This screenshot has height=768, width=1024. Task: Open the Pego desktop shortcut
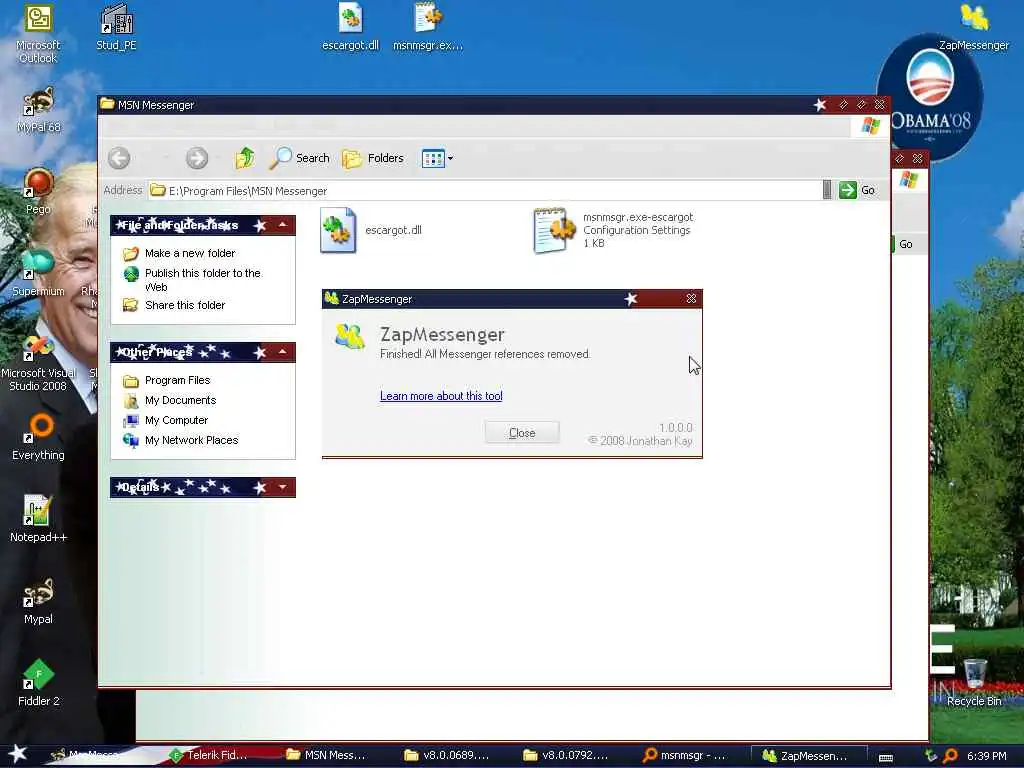(x=39, y=192)
